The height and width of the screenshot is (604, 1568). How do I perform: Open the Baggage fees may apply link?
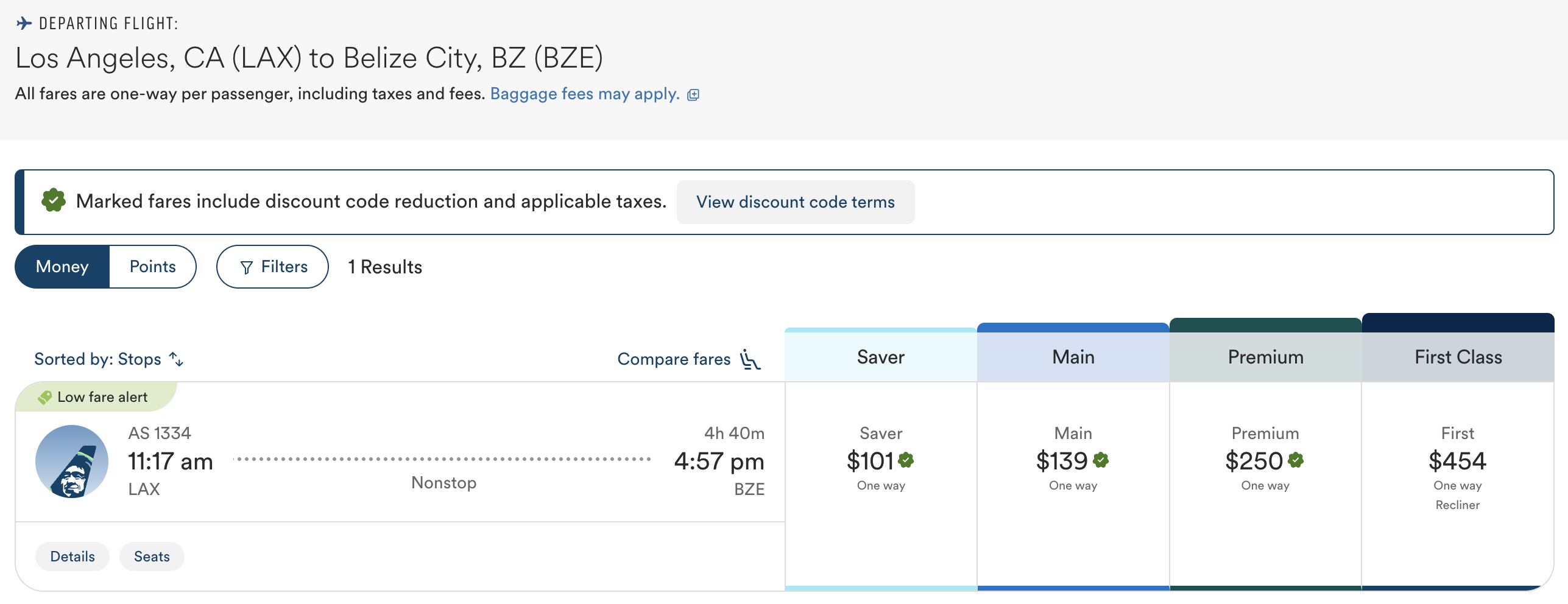[585, 94]
